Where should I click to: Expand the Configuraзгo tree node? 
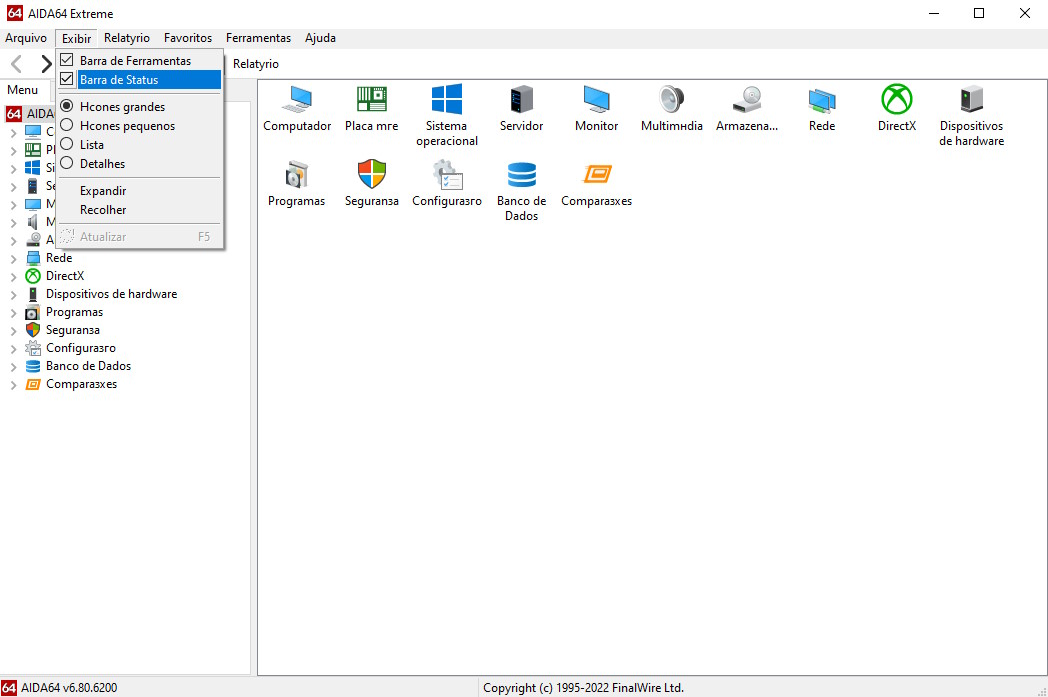(13, 349)
